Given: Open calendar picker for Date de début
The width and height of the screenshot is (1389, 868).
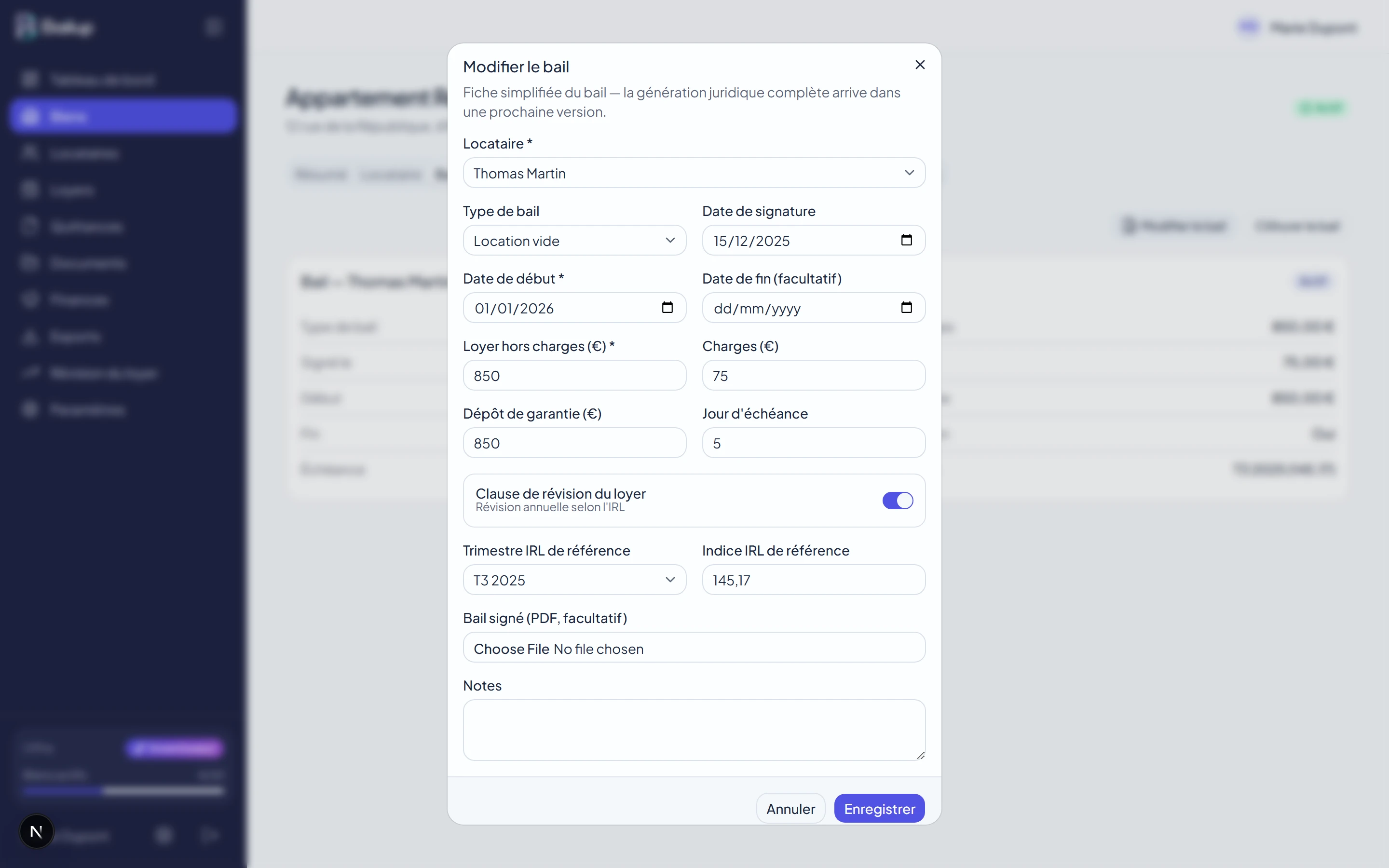Looking at the screenshot, I should coord(667,308).
